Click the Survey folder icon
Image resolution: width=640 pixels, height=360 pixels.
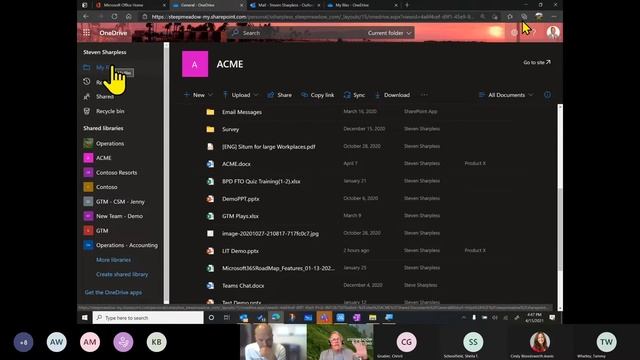(x=210, y=129)
